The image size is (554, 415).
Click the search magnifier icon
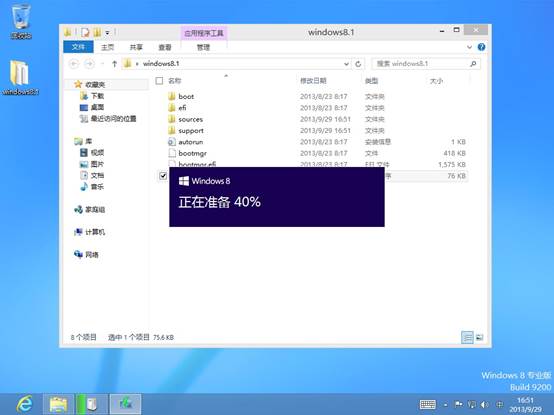point(473,64)
